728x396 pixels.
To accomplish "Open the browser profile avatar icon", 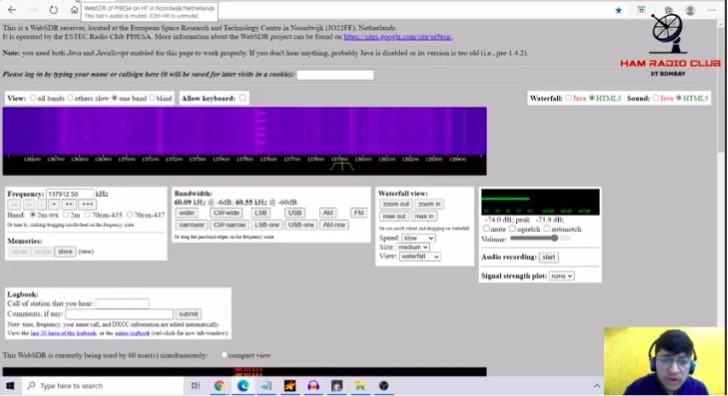I will point(690,10).
